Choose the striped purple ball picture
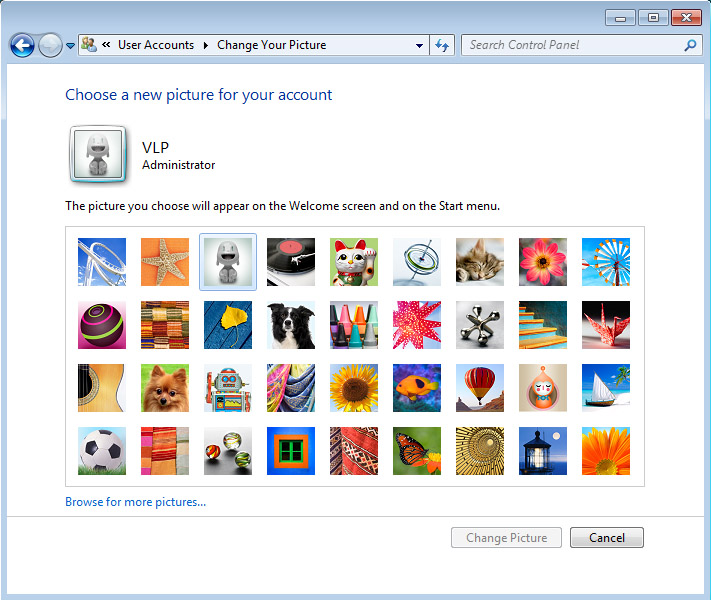711x600 pixels. tap(102, 325)
